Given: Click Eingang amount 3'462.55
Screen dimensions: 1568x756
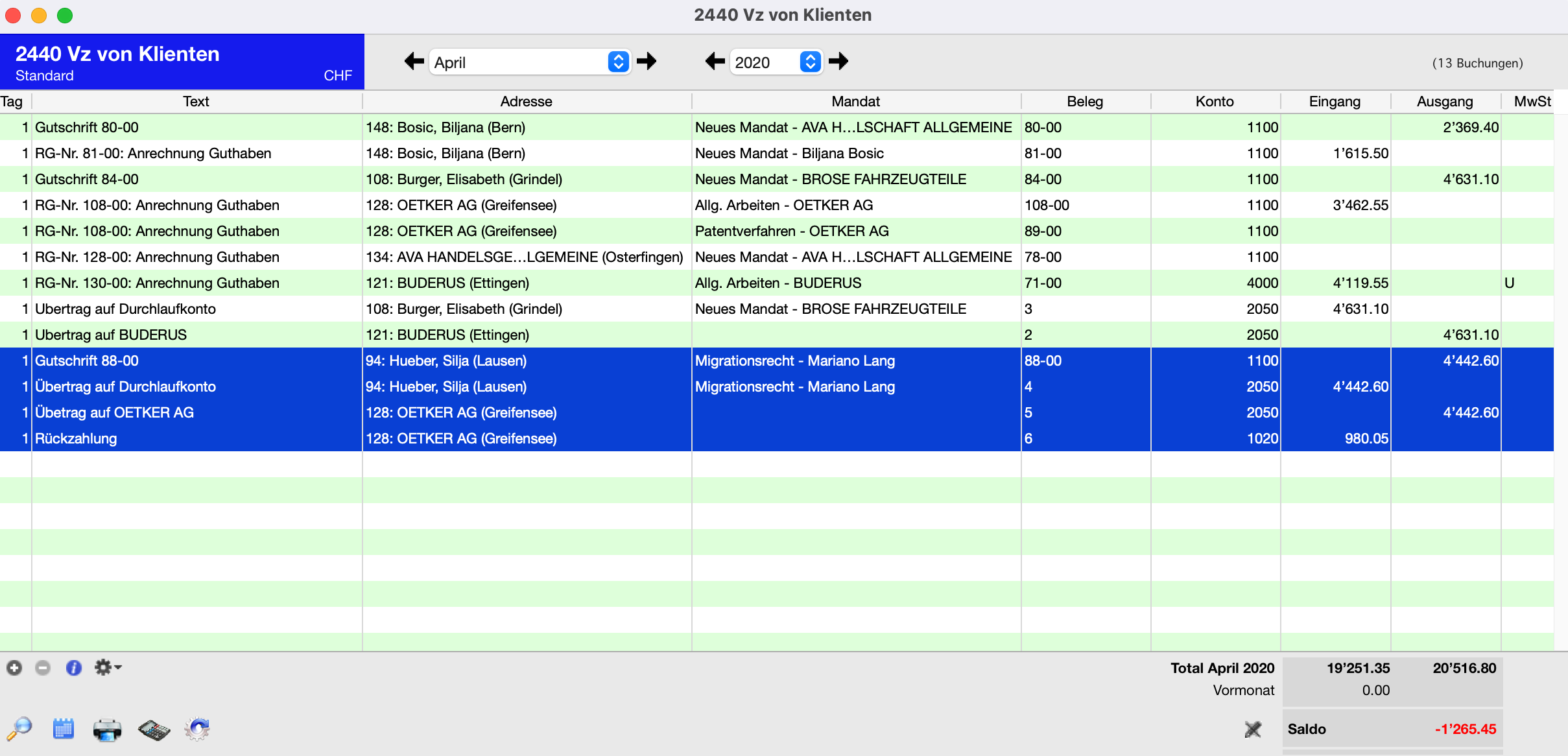Looking at the screenshot, I should [x=1360, y=205].
